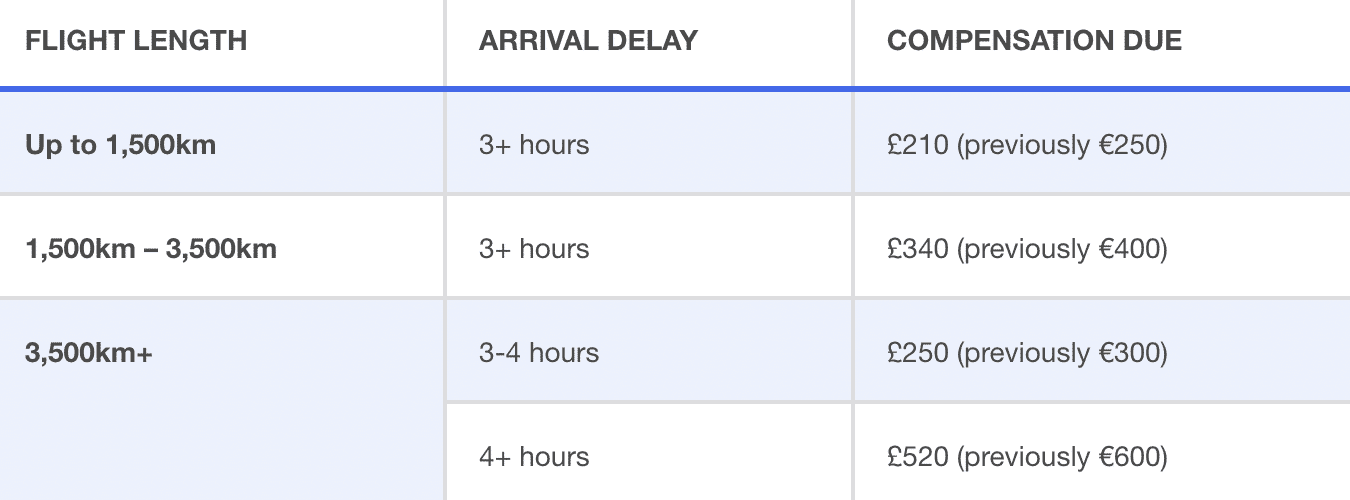The width and height of the screenshot is (1350, 500).
Task: Click the text previously €250
Action: tap(1062, 146)
